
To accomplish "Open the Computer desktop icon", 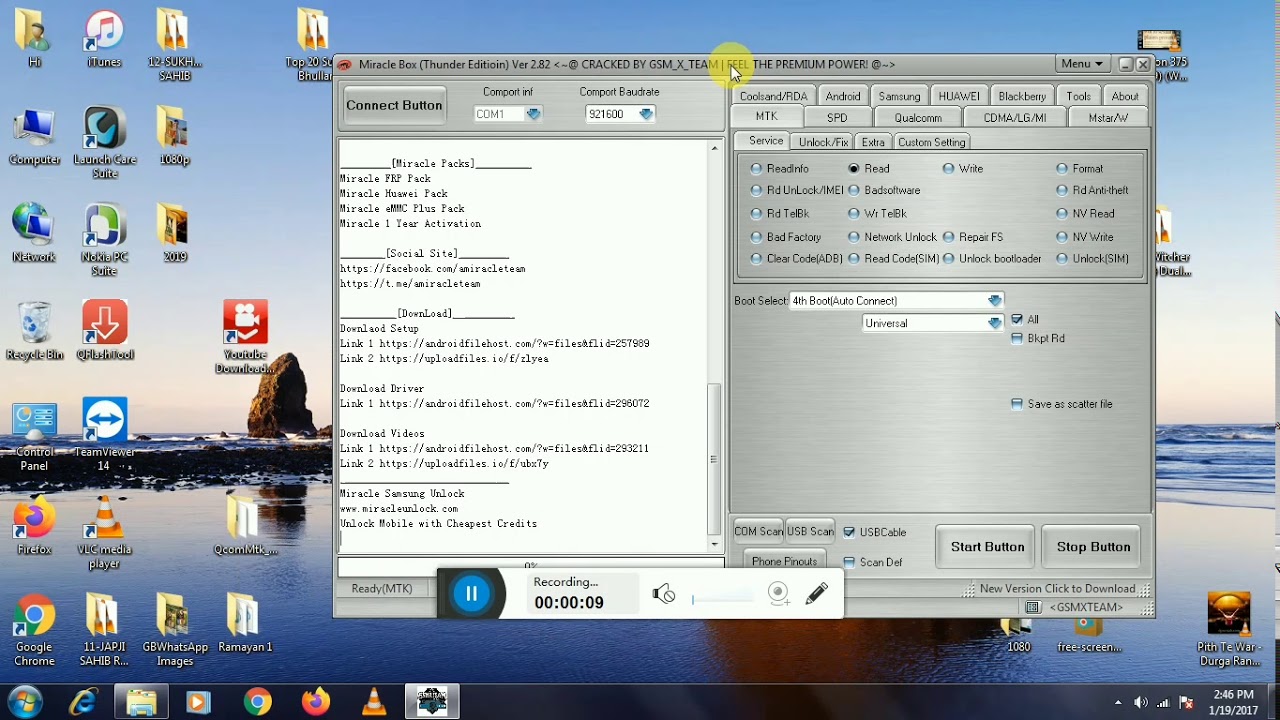I will point(34,137).
